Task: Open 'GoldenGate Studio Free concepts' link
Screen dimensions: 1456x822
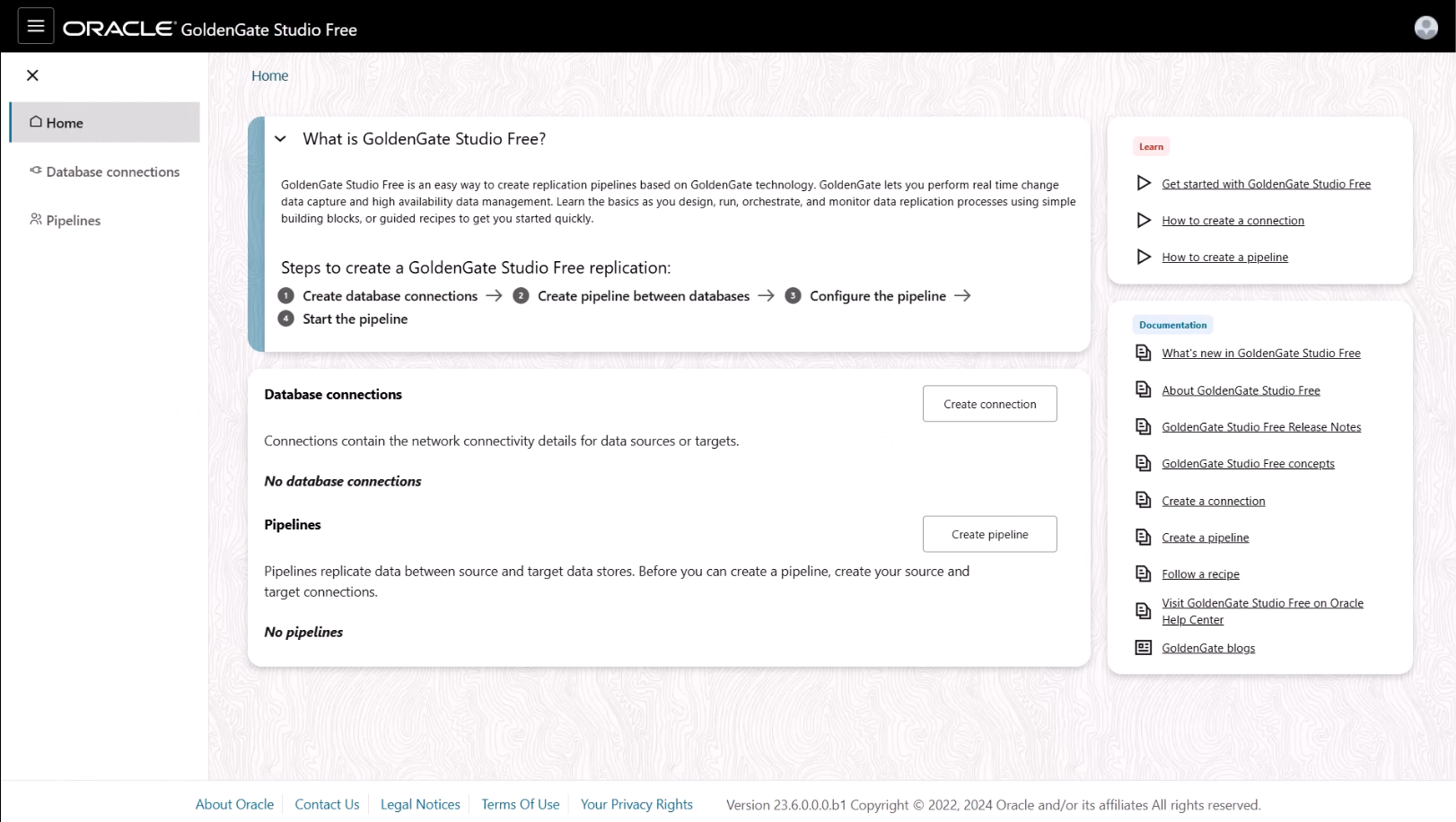Action: click(1248, 464)
